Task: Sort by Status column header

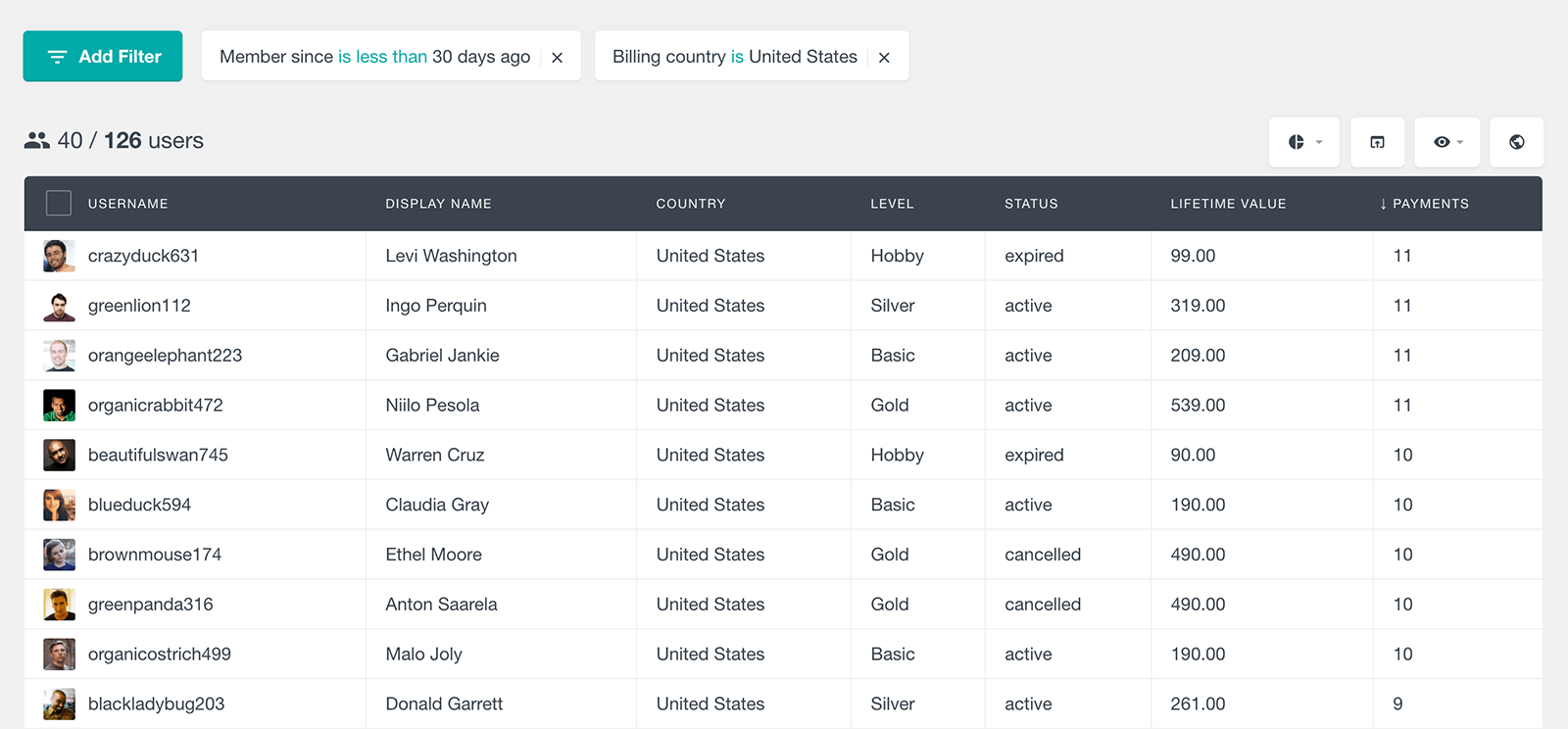Action: pos(1031,204)
